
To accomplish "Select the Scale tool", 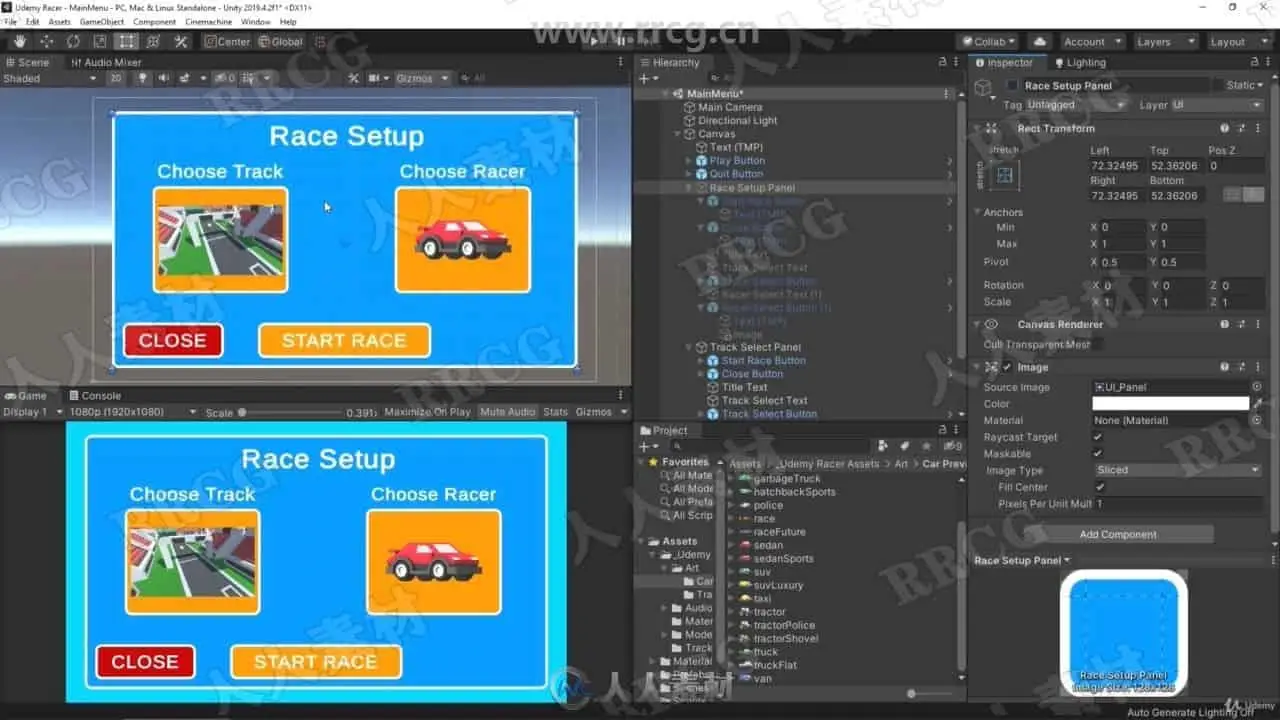I will point(100,41).
